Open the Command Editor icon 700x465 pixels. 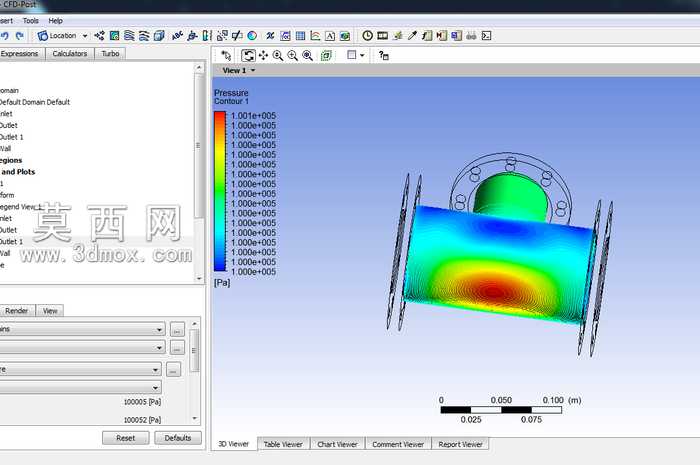click(487, 36)
